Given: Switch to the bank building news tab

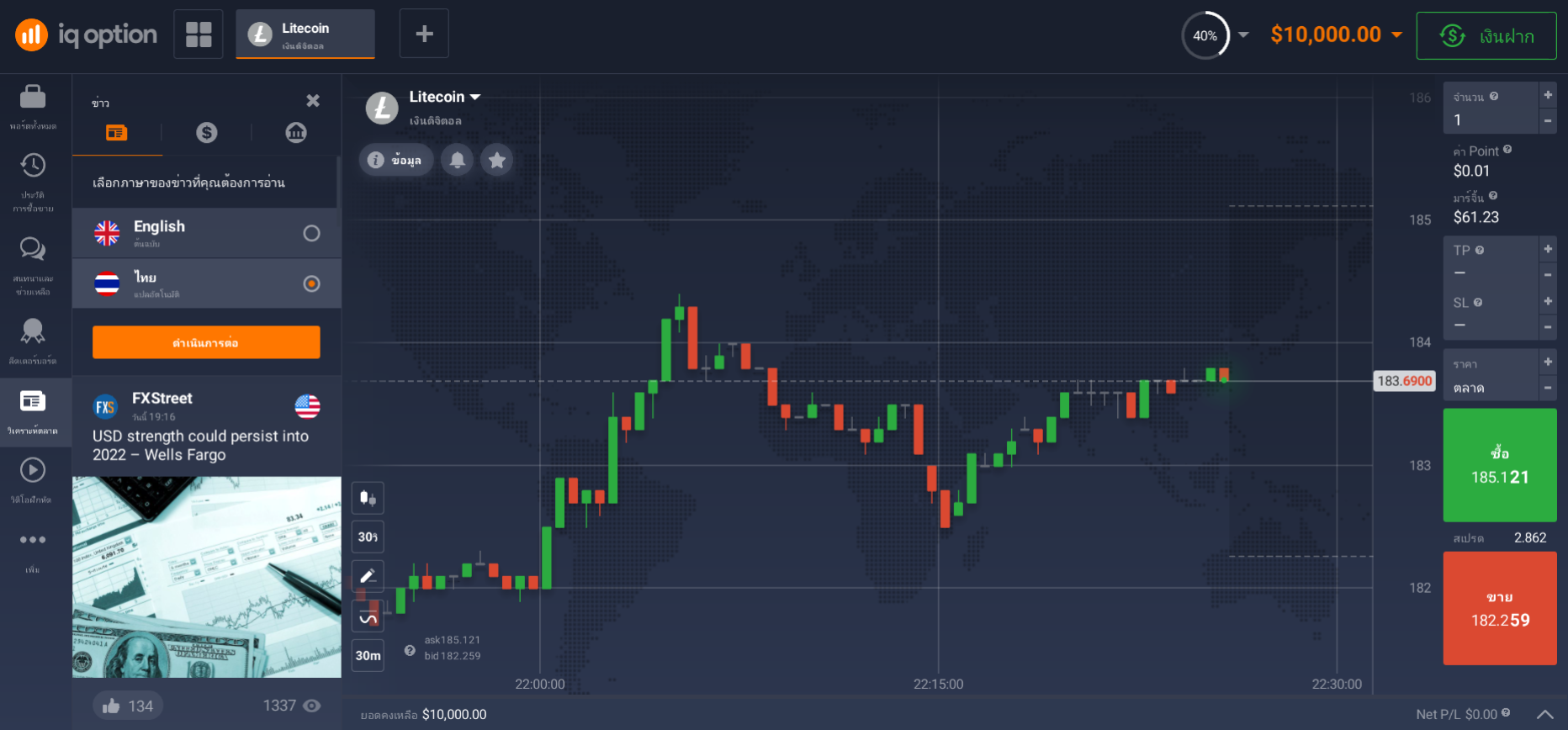Looking at the screenshot, I should point(296,132).
